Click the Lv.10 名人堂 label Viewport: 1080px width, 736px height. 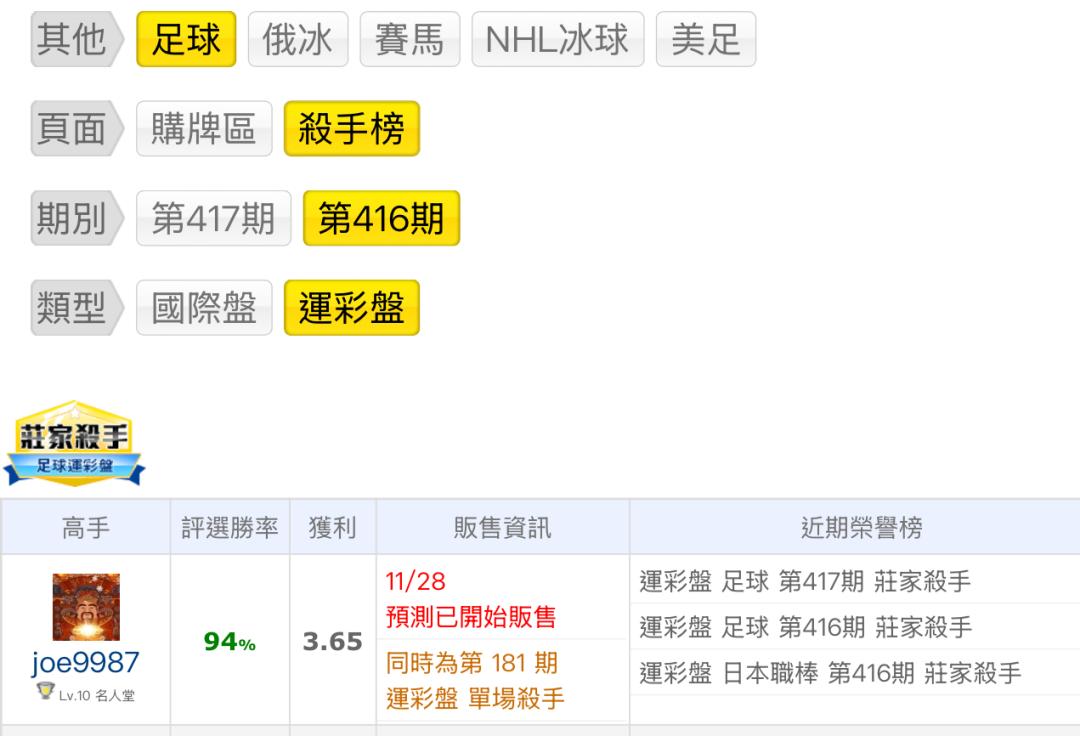coord(96,695)
